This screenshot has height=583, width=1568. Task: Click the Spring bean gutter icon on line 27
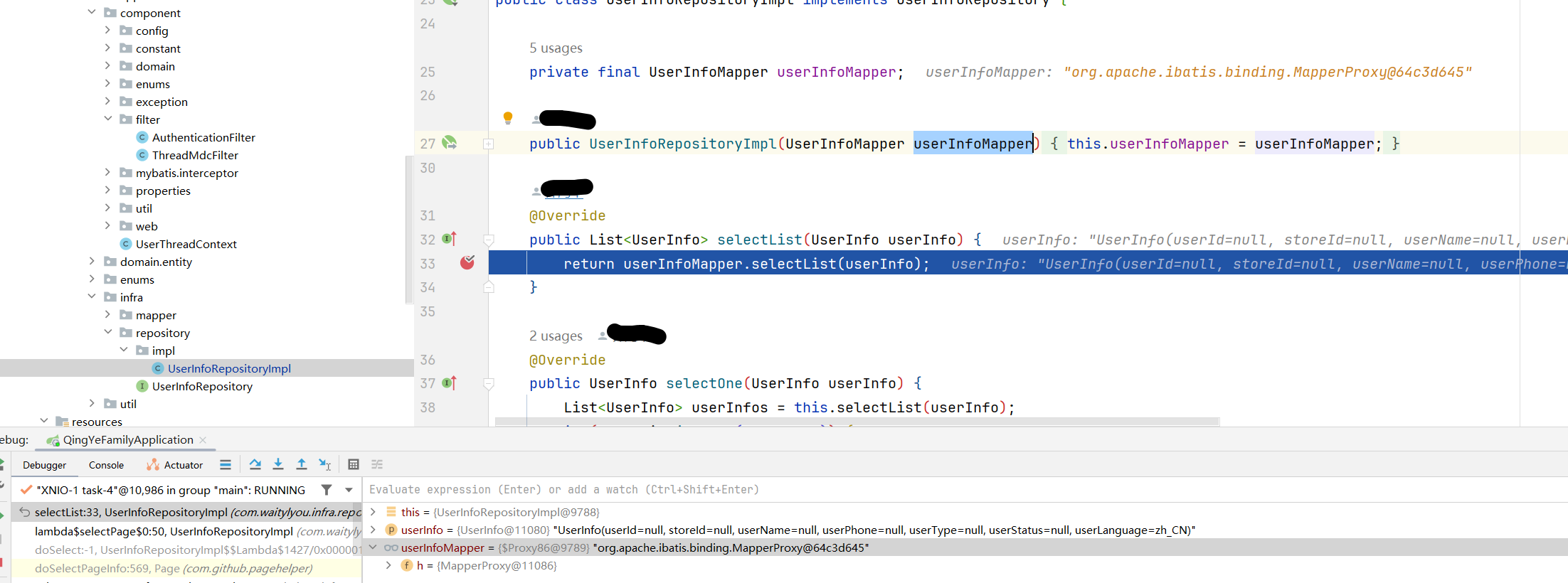[x=450, y=143]
